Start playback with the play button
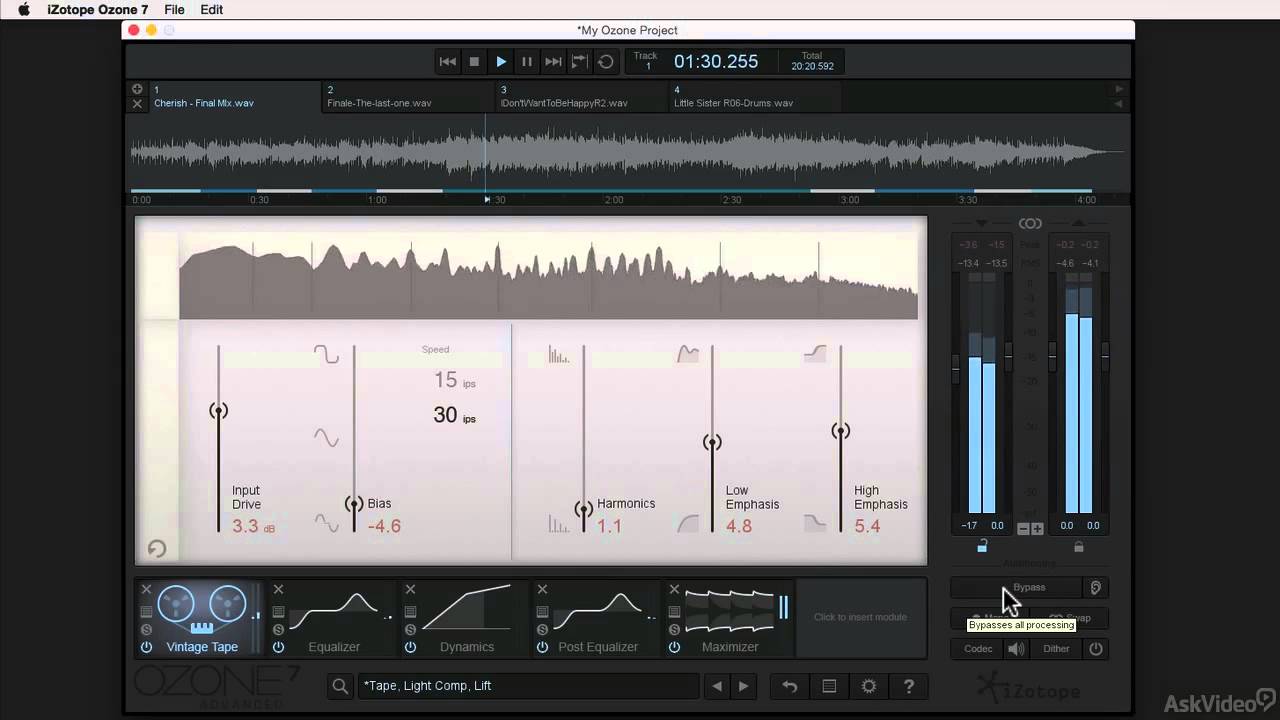The width and height of the screenshot is (1280, 720). click(501, 62)
